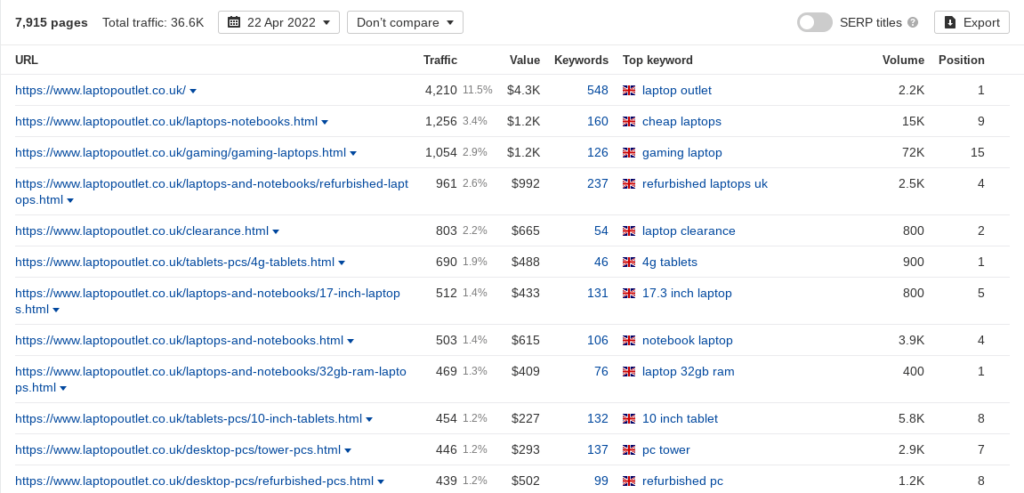Image resolution: width=1024 pixels, height=493 pixels.
Task: Open 4g-tablets.html URL link
Action: tap(175, 262)
